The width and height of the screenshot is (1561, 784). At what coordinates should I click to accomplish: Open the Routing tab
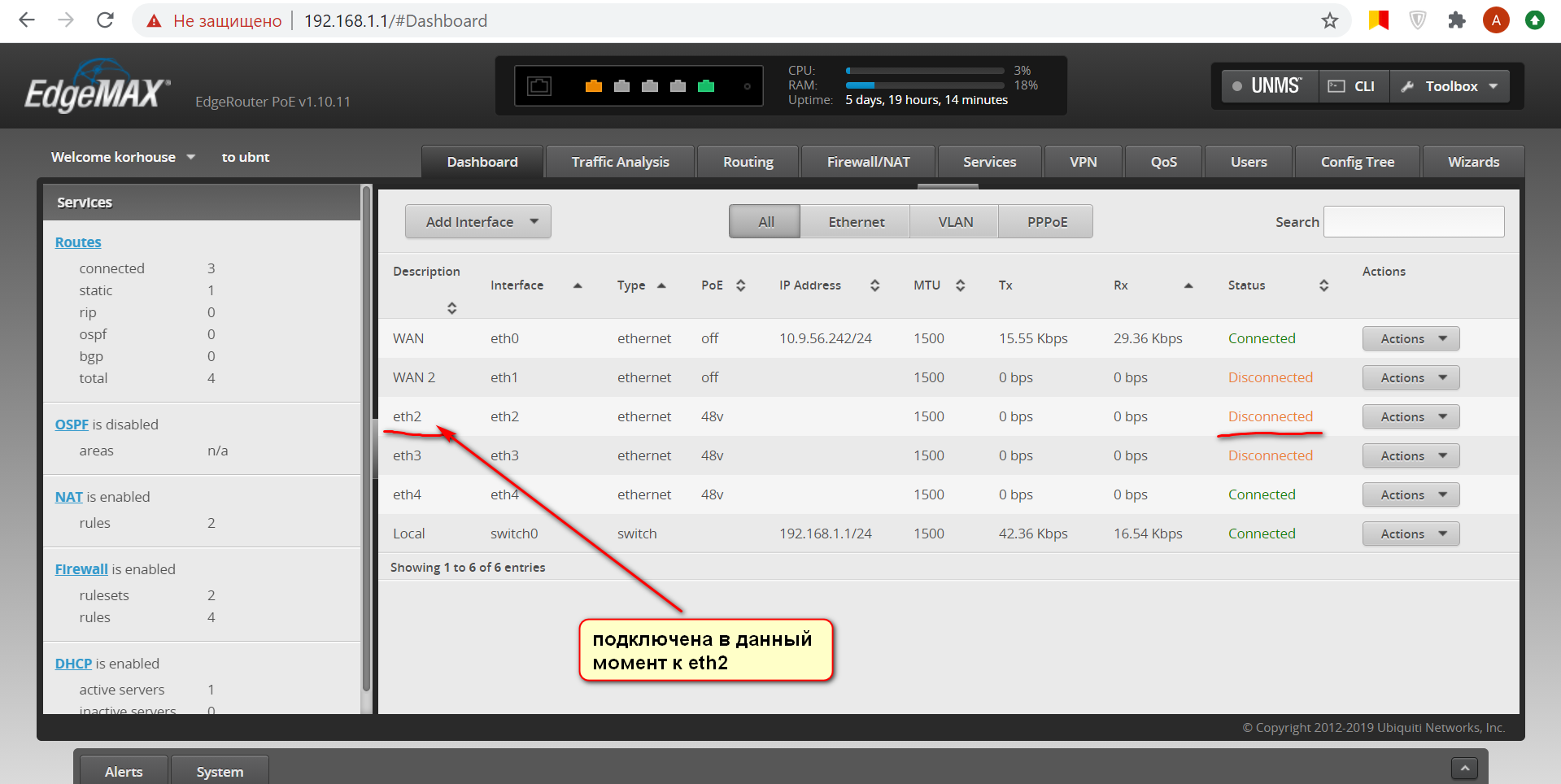click(748, 162)
